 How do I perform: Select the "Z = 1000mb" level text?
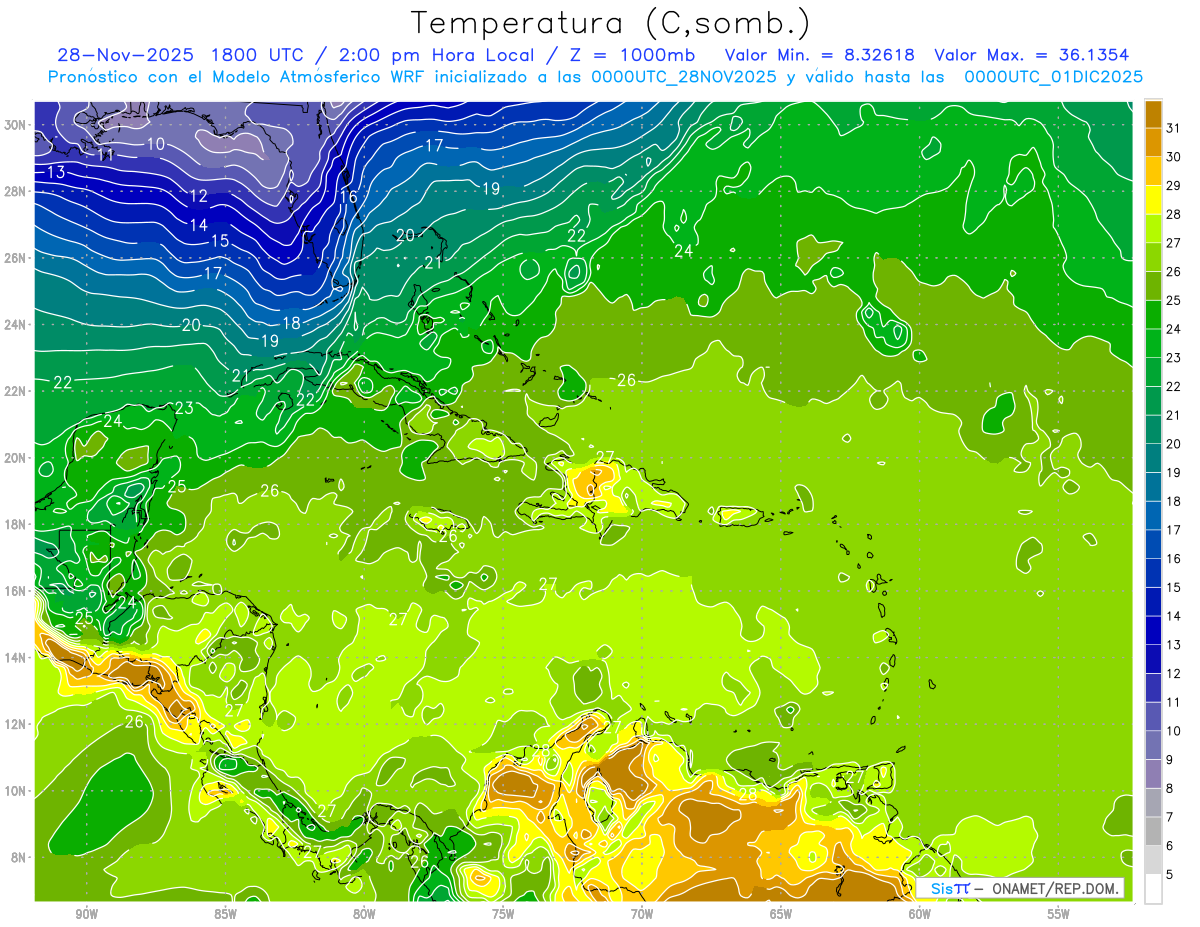635,55
